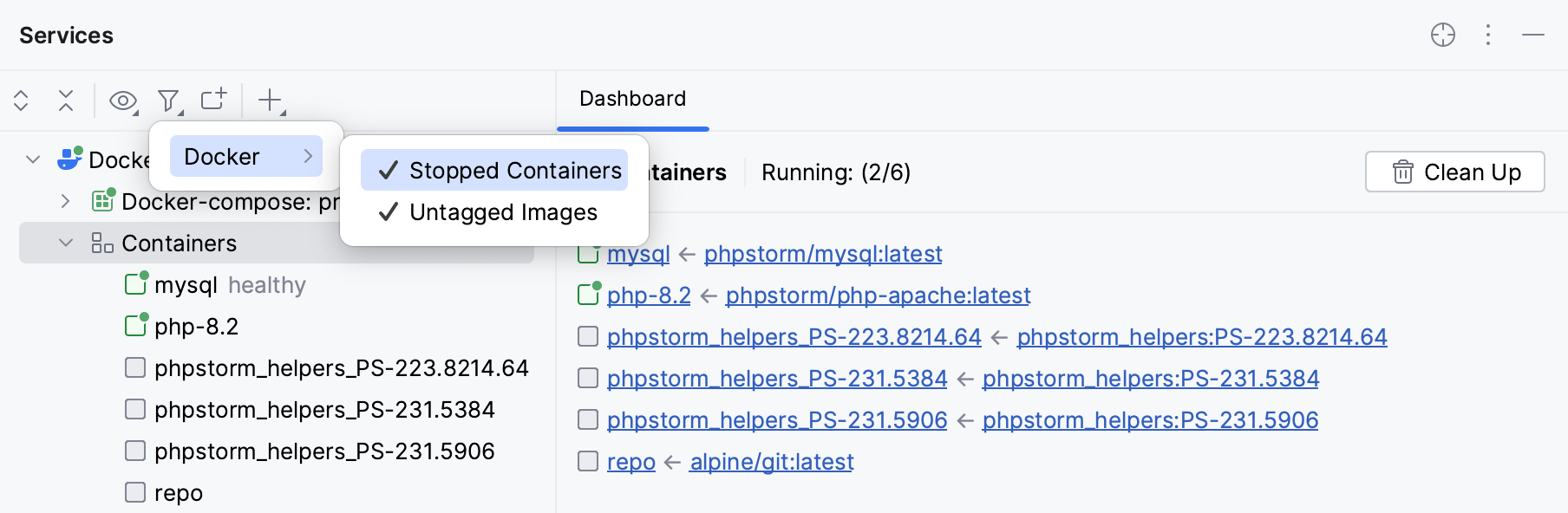Switch to the Dashboard tab
The image size is (1568, 513).
(x=632, y=99)
